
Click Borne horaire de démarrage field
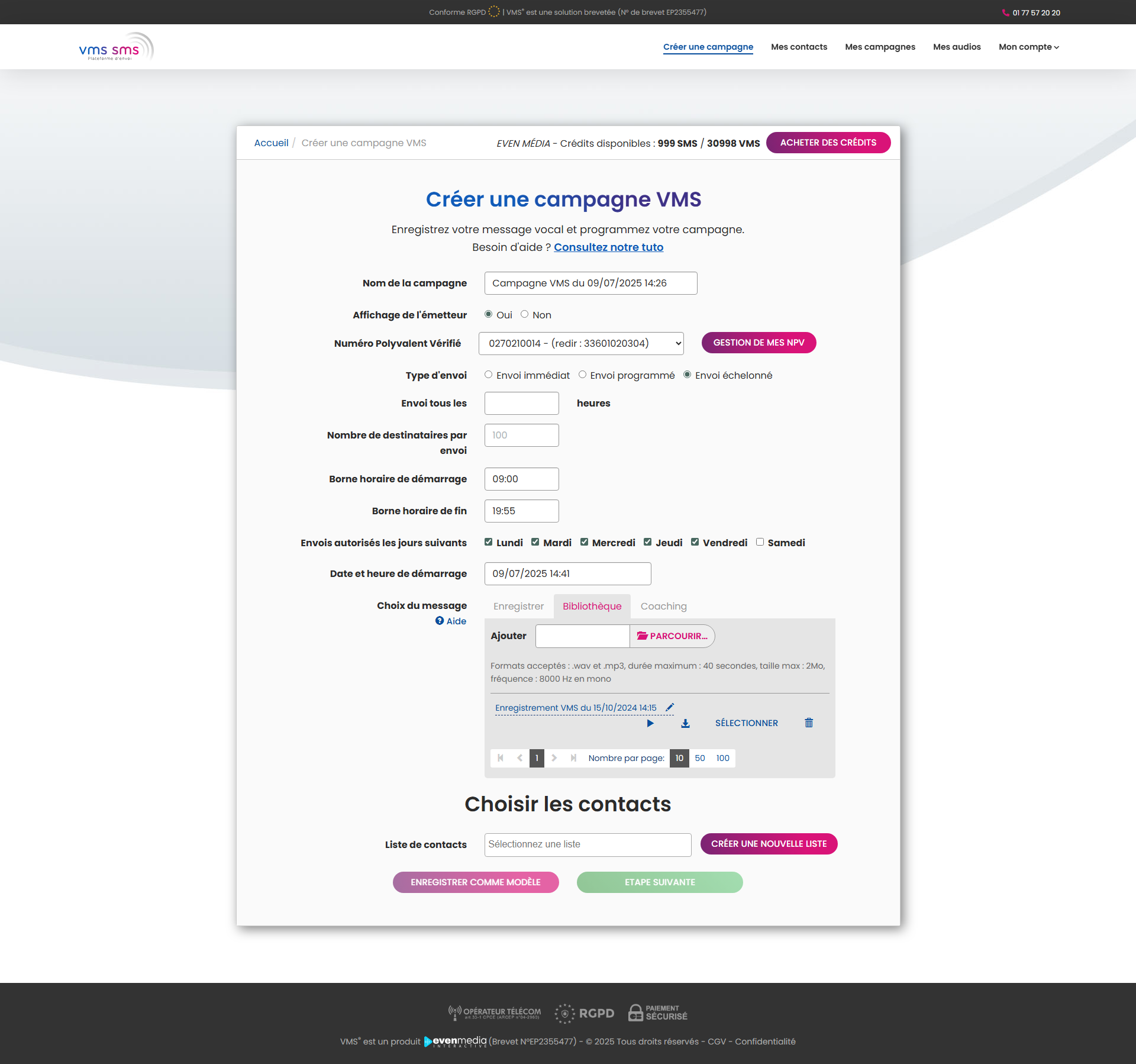(x=521, y=479)
